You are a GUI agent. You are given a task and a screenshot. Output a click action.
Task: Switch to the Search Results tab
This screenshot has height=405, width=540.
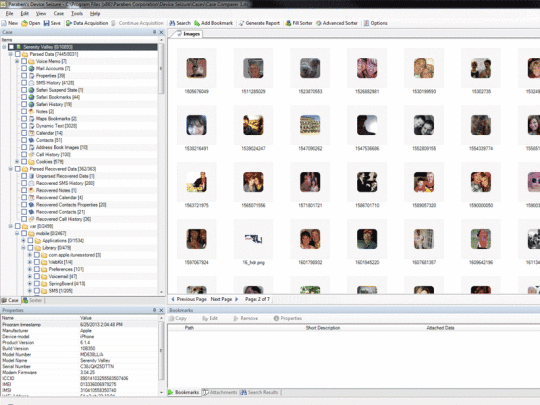click(x=259, y=392)
